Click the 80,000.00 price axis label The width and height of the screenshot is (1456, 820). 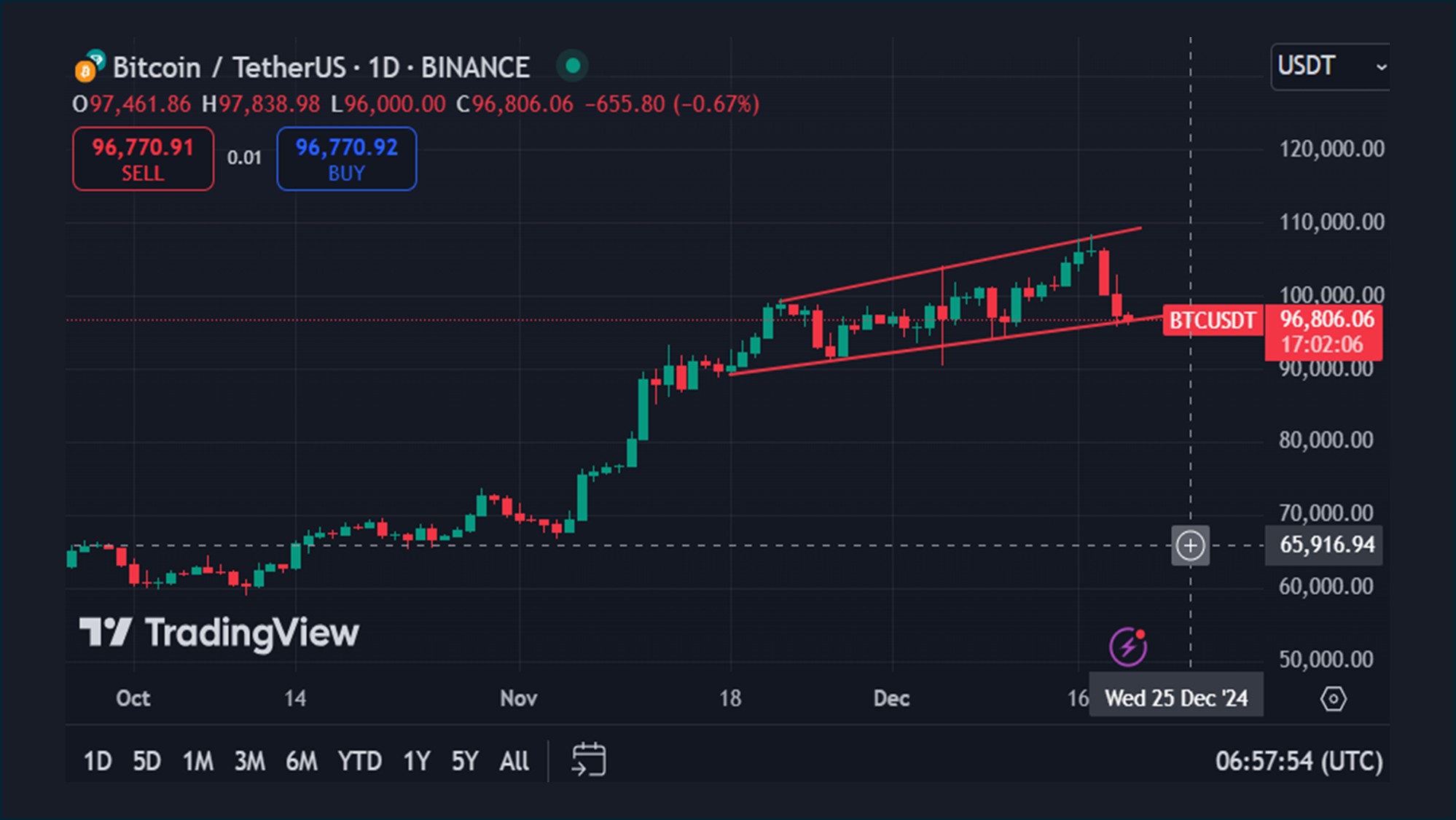(x=1326, y=440)
